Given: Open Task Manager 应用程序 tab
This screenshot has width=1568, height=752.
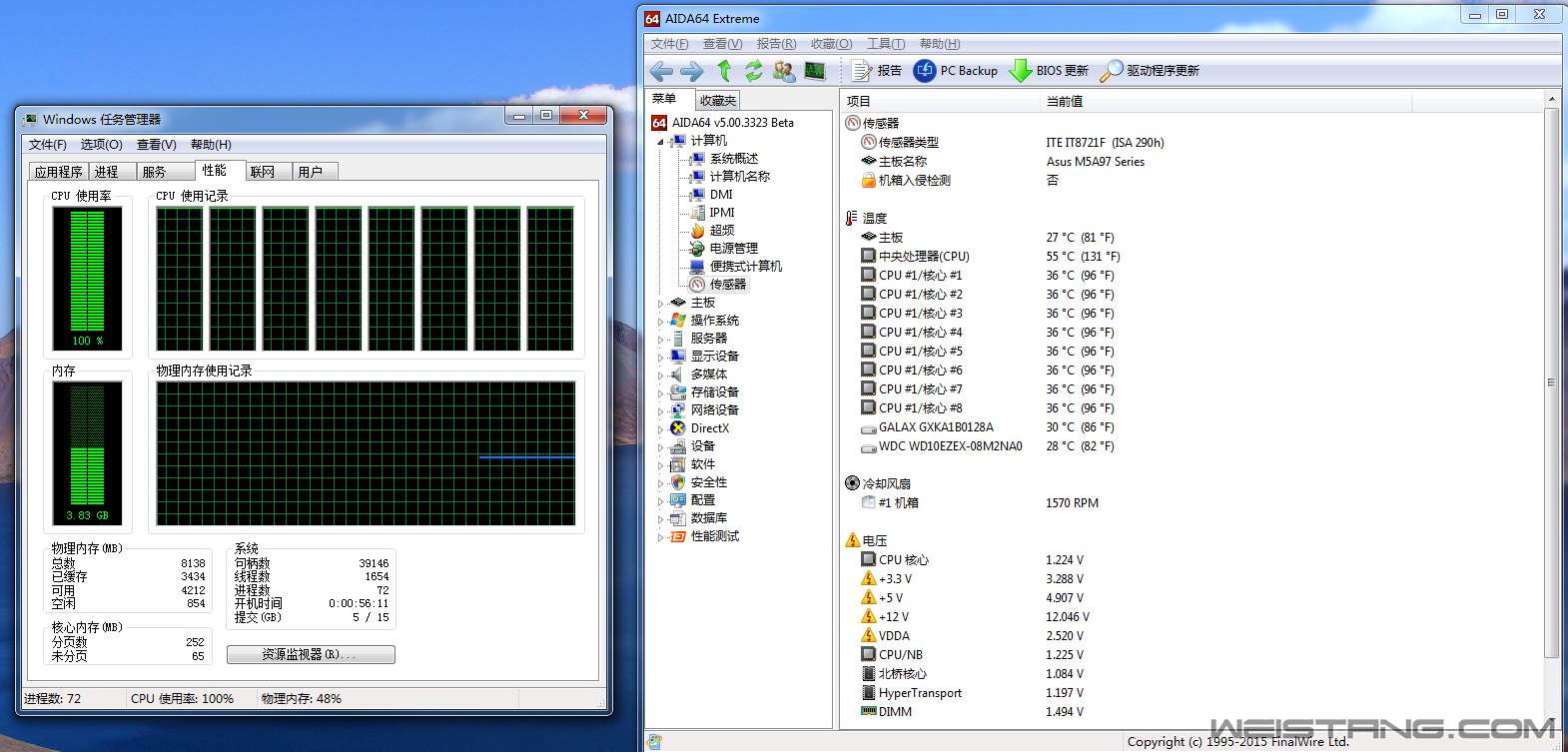Looking at the screenshot, I should click(58, 172).
